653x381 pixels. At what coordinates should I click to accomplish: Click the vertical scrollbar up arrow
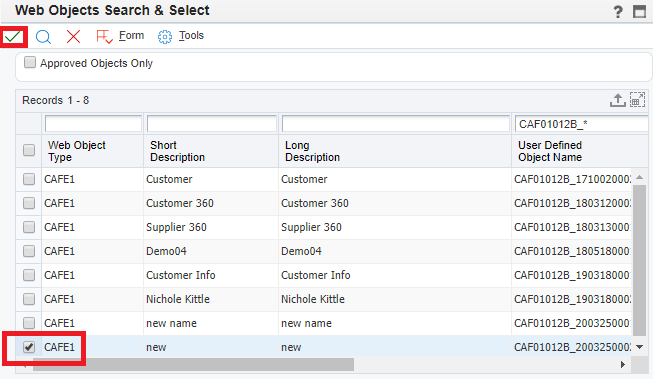(640, 177)
